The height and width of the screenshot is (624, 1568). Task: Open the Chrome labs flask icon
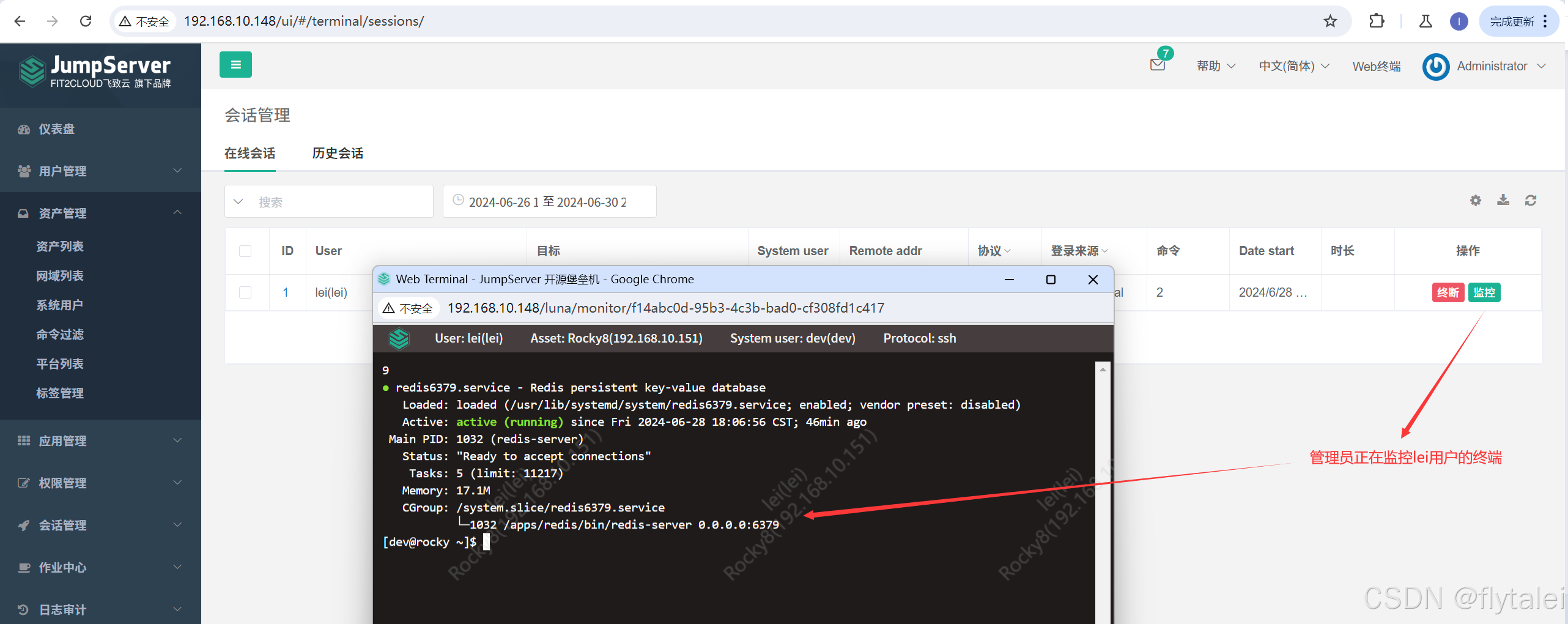tap(1426, 21)
